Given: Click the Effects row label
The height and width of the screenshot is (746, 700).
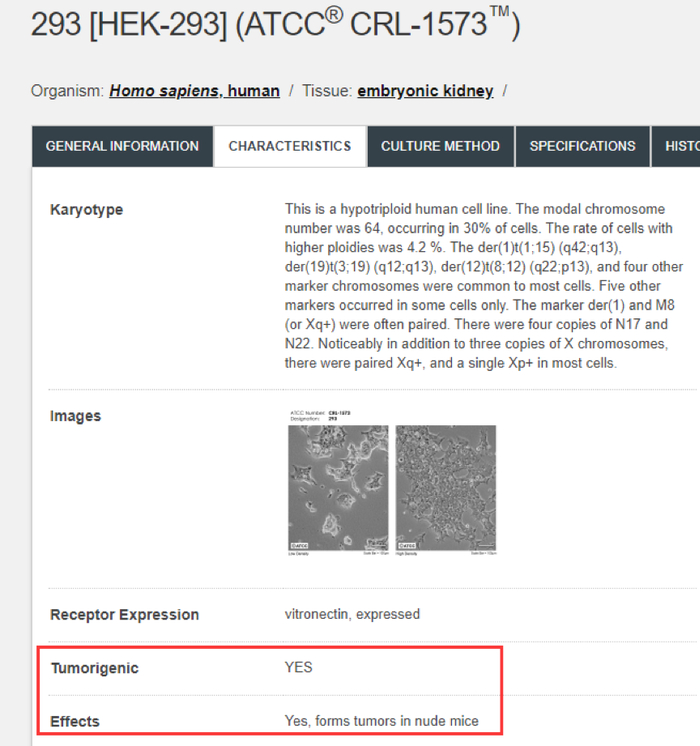Looking at the screenshot, I should (75, 721).
